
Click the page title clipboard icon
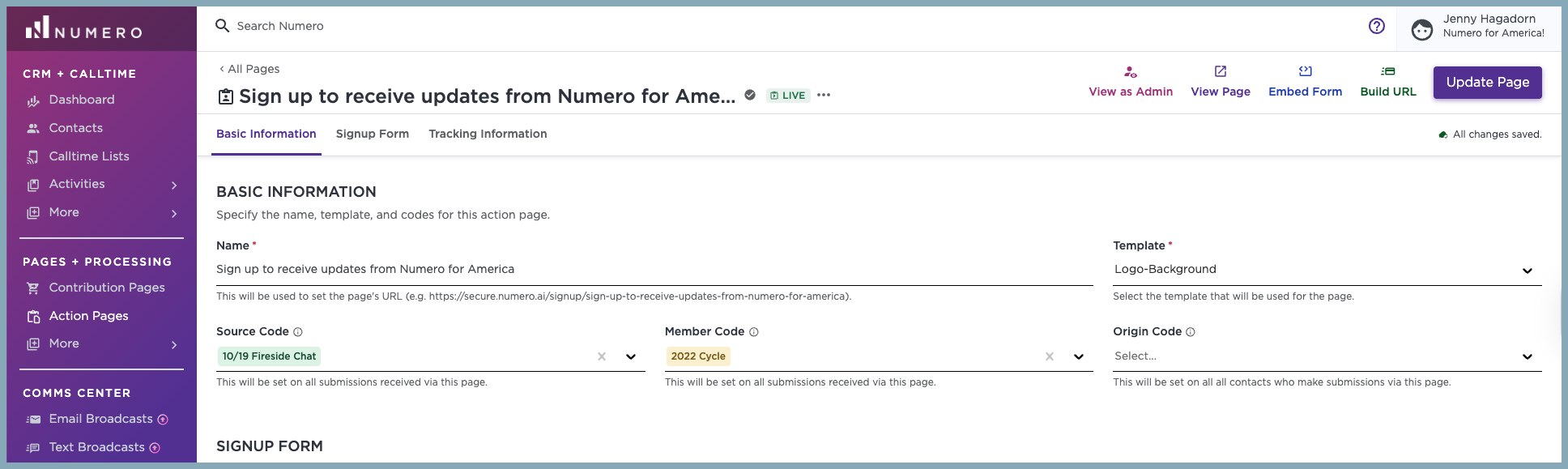click(226, 97)
